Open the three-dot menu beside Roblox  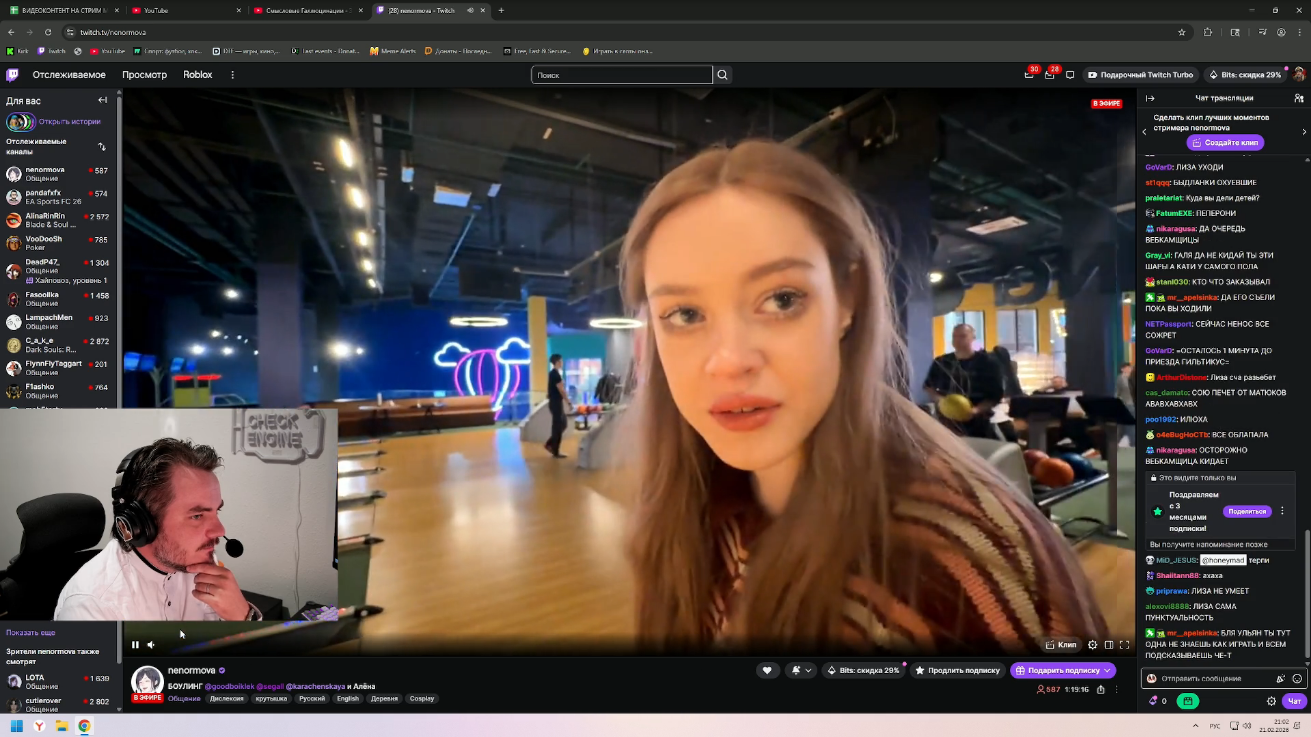(x=233, y=75)
